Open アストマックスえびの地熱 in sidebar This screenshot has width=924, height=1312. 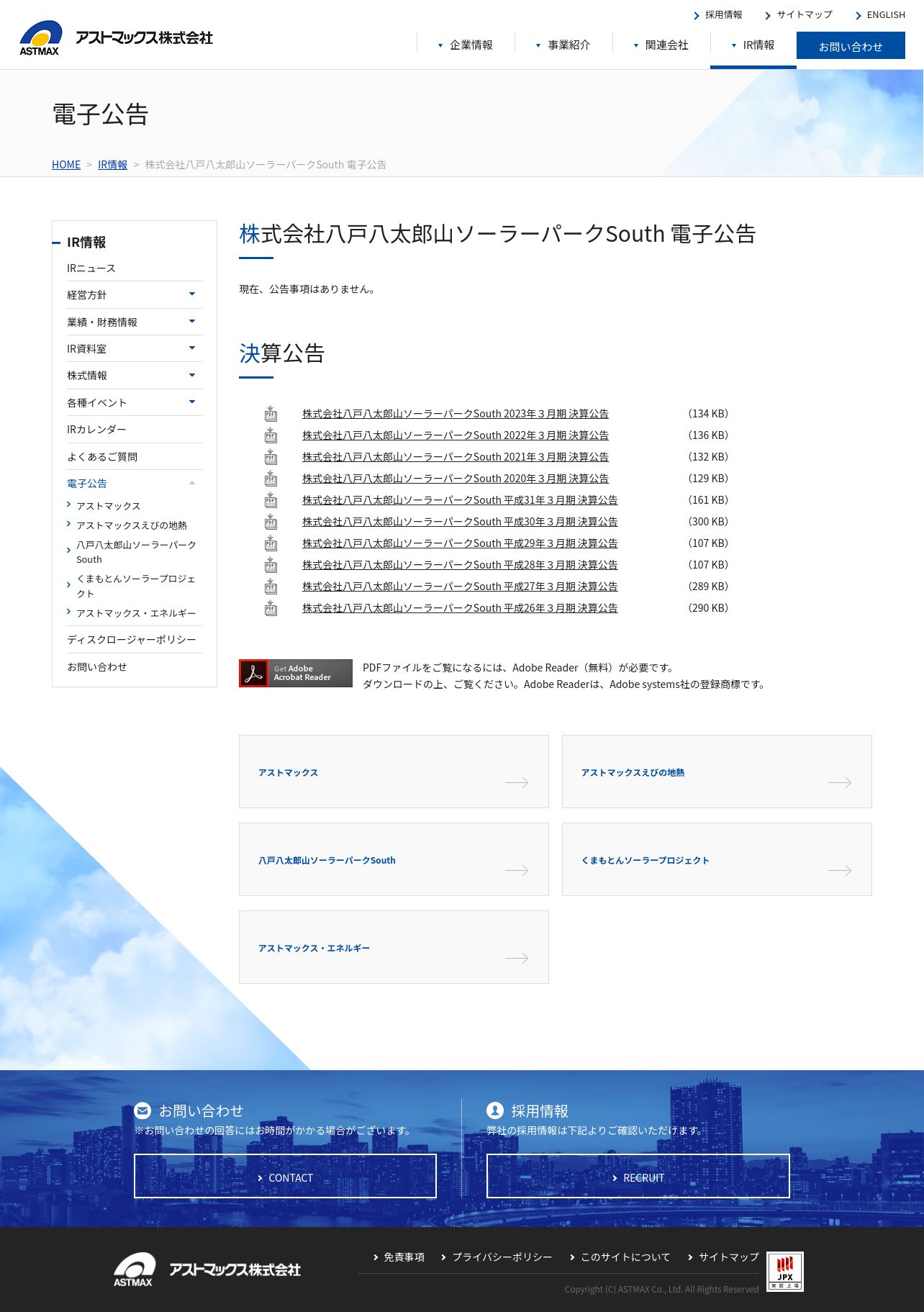click(x=132, y=525)
